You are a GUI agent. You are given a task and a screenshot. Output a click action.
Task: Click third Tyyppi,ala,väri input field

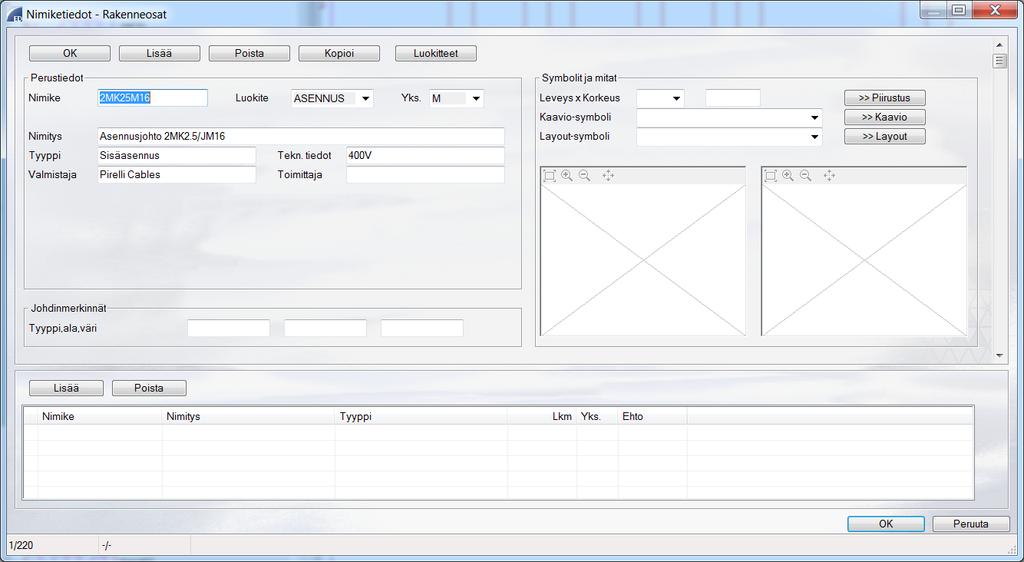click(422, 328)
